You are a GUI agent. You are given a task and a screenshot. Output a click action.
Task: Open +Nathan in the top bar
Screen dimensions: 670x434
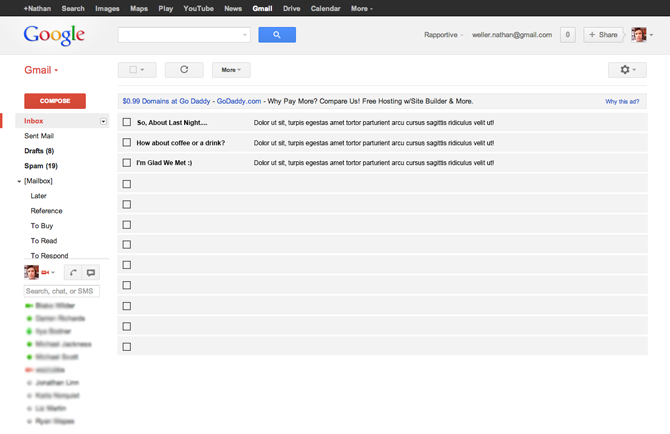pos(37,8)
